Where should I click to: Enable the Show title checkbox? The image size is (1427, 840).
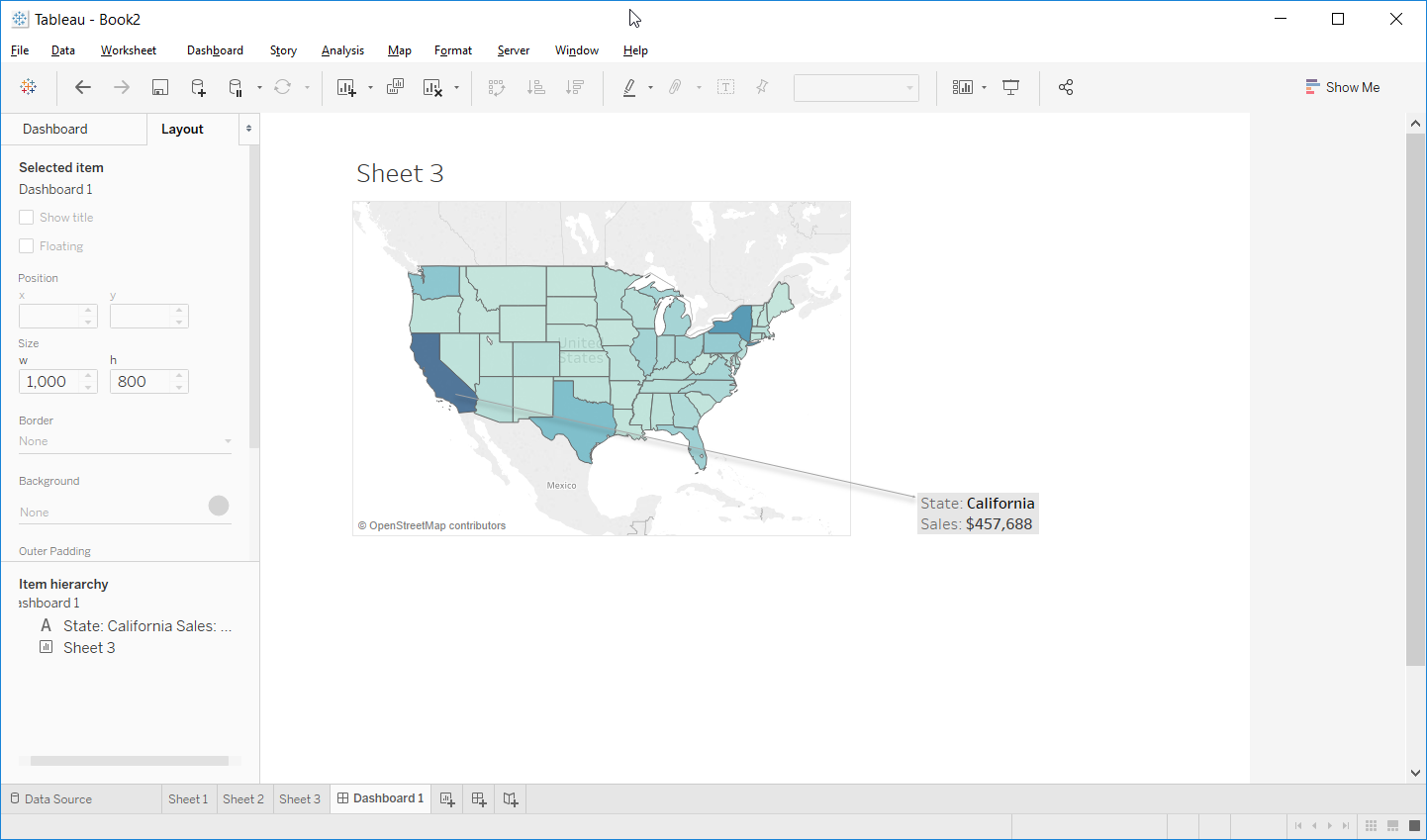click(x=26, y=217)
